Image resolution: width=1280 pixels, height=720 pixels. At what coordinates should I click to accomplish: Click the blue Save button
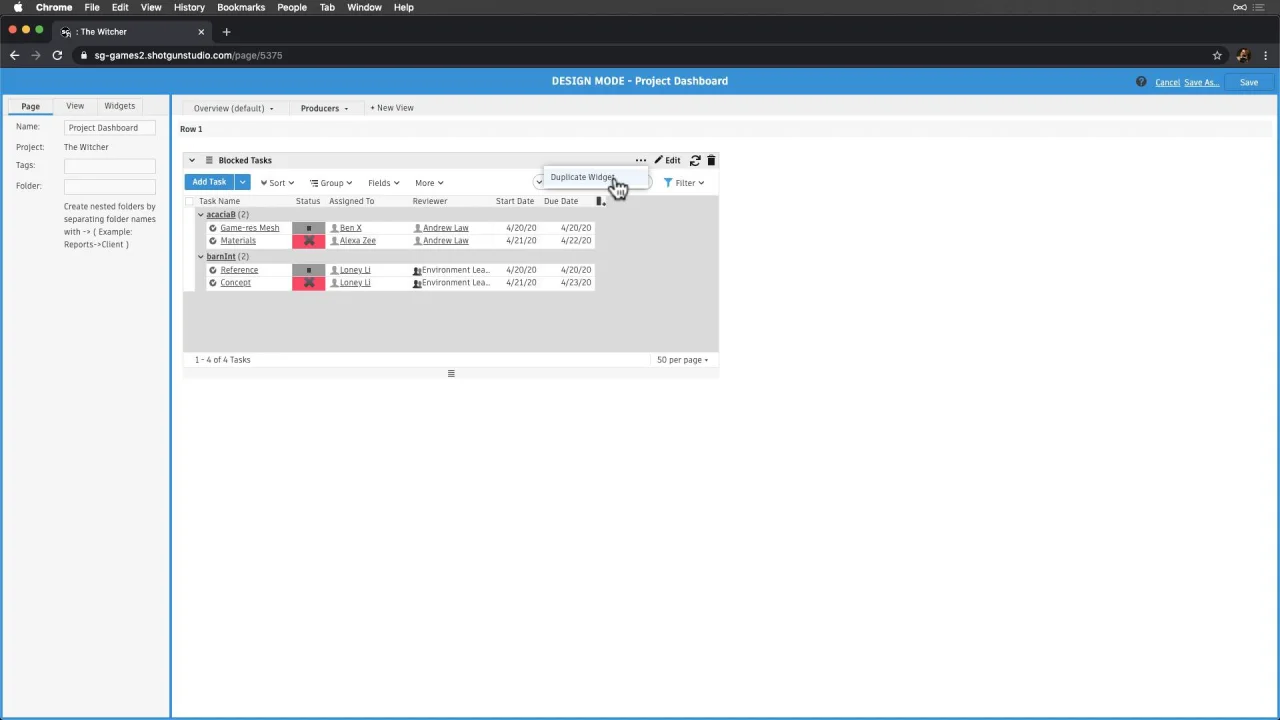click(1249, 82)
